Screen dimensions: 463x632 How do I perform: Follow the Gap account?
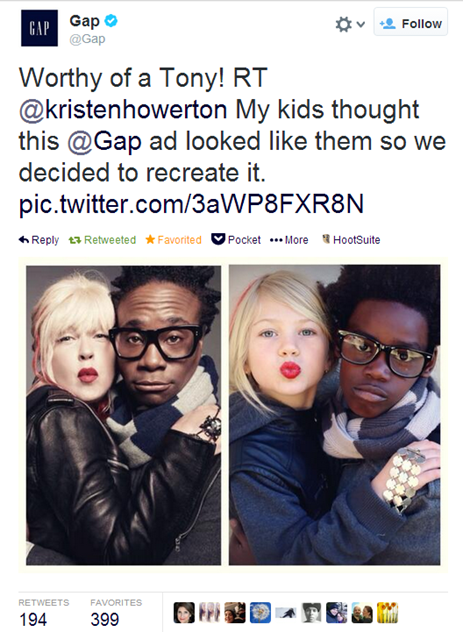coord(410,23)
